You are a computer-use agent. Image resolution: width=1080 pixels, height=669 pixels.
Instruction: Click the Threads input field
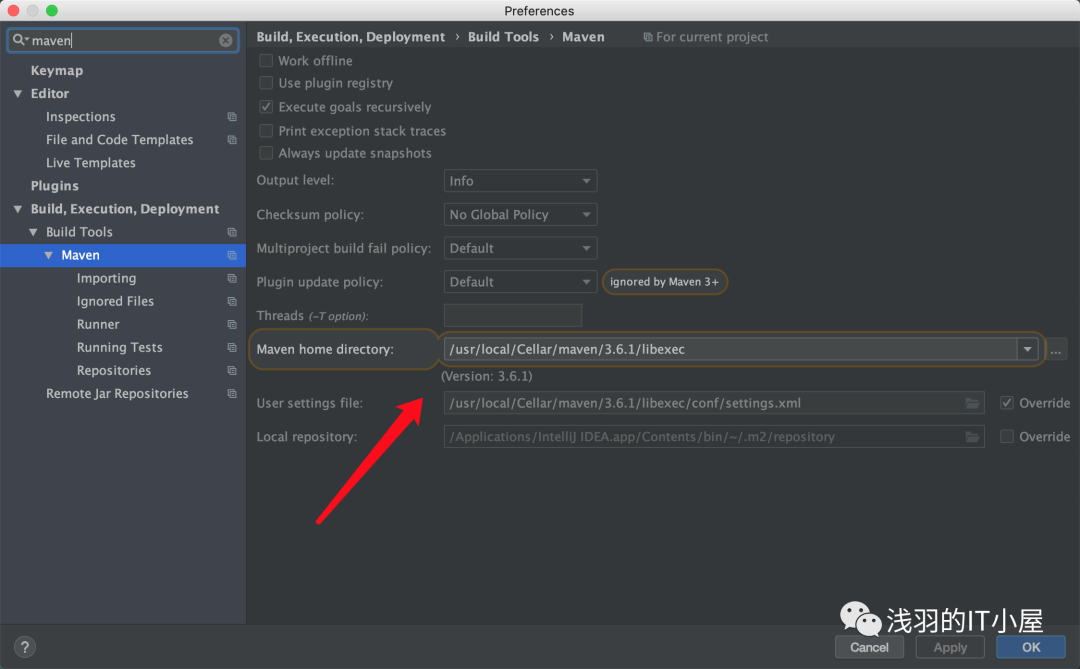click(513, 315)
